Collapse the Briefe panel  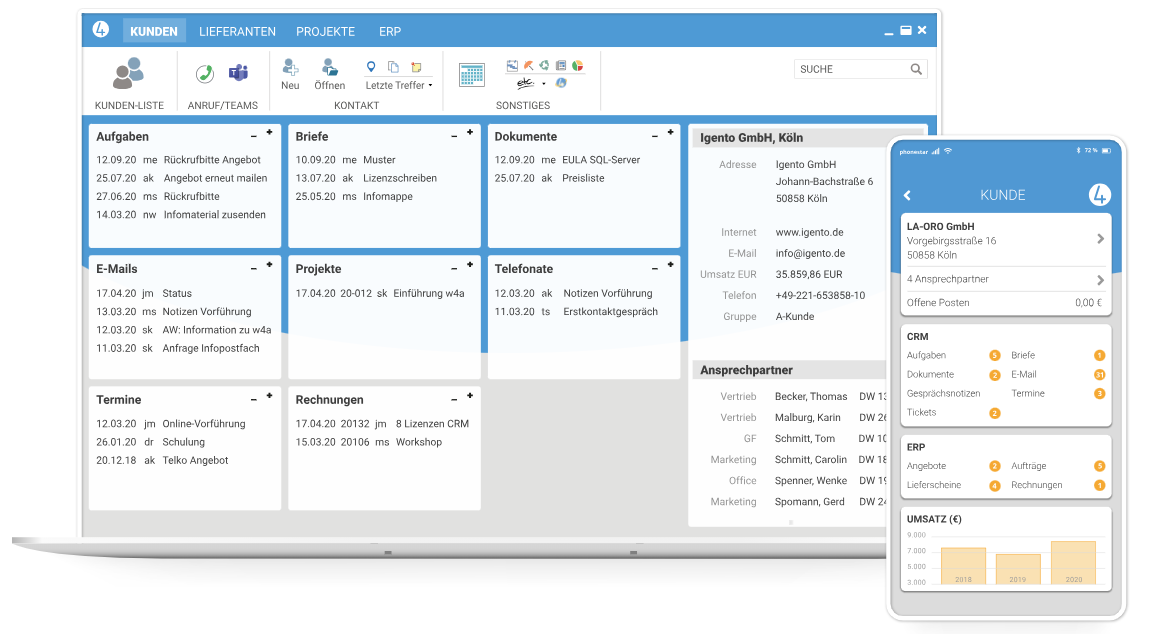[x=453, y=135]
